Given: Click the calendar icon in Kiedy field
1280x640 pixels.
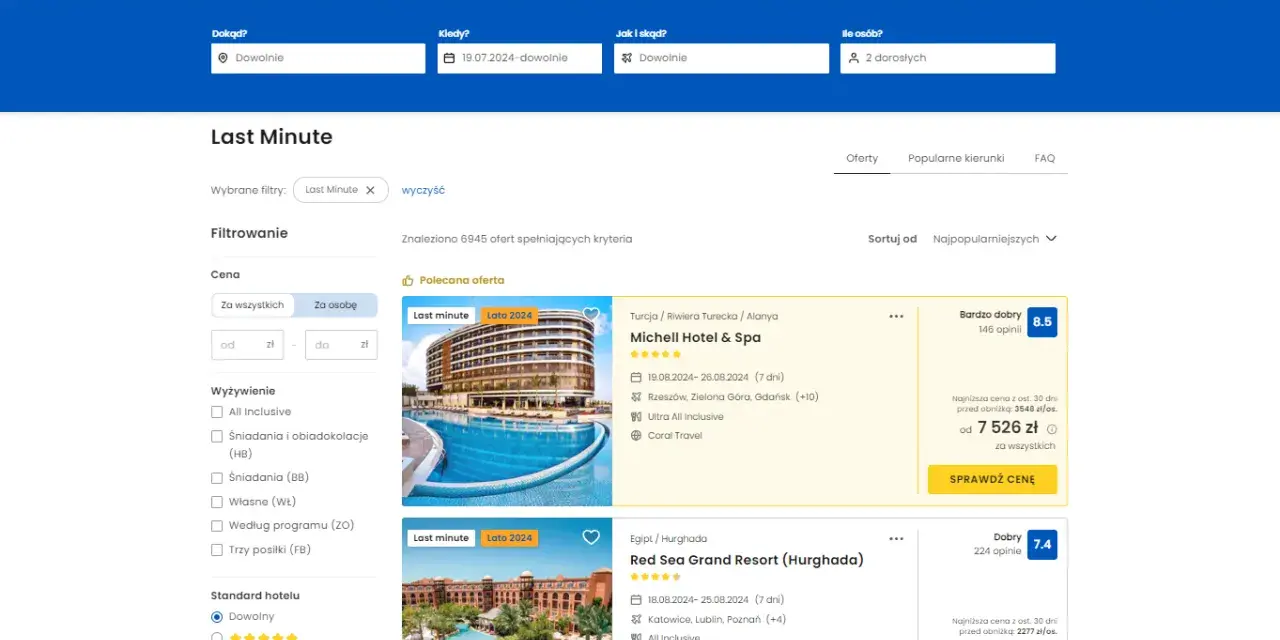Looking at the screenshot, I should coord(449,58).
